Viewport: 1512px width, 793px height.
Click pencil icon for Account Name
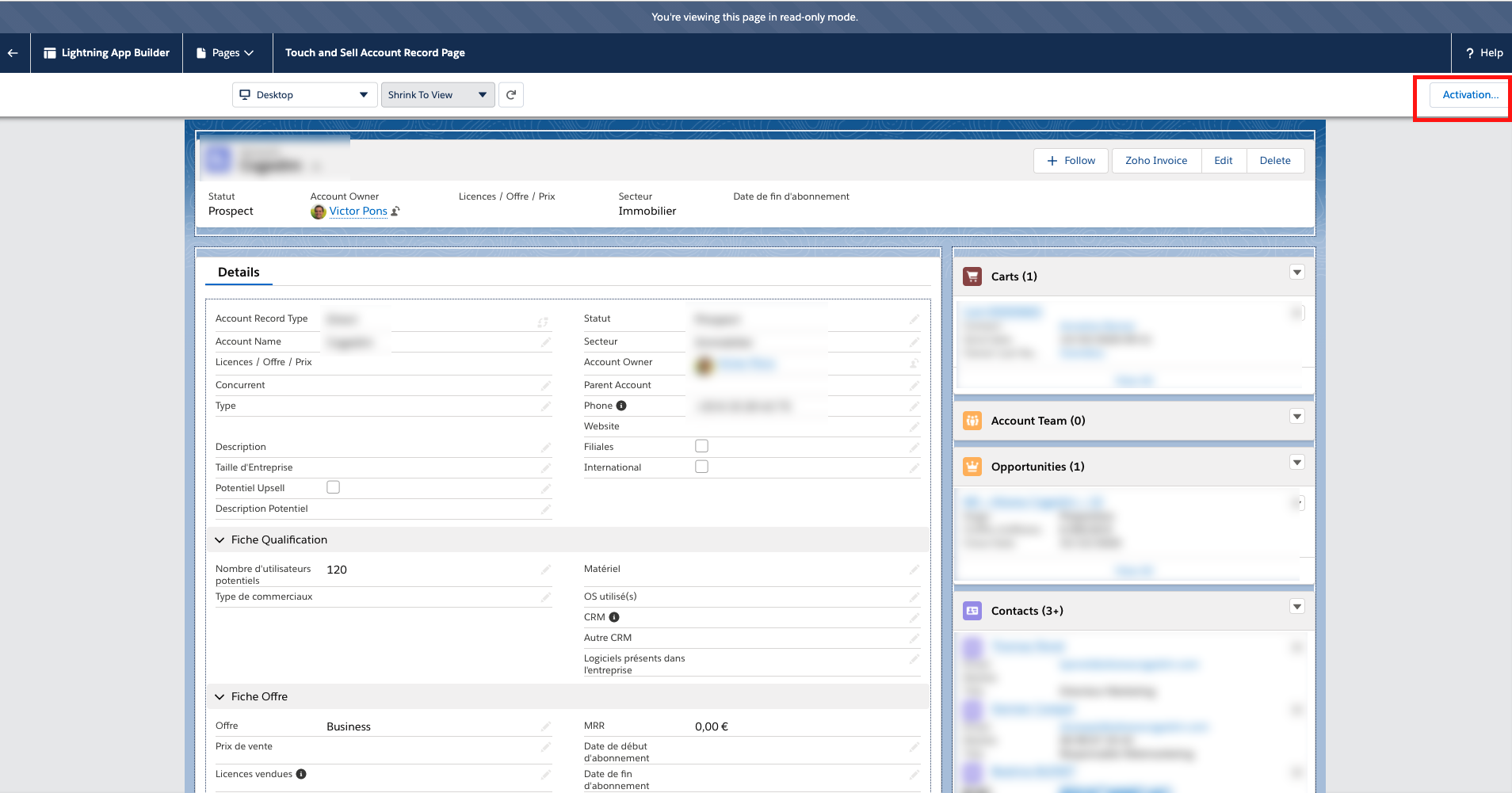546,342
